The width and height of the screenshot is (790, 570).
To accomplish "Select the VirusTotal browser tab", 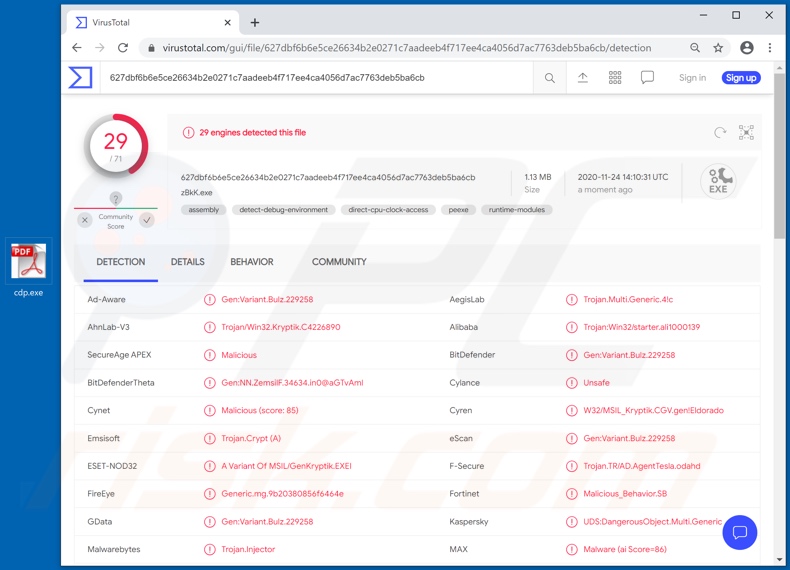I will (x=152, y=23).
